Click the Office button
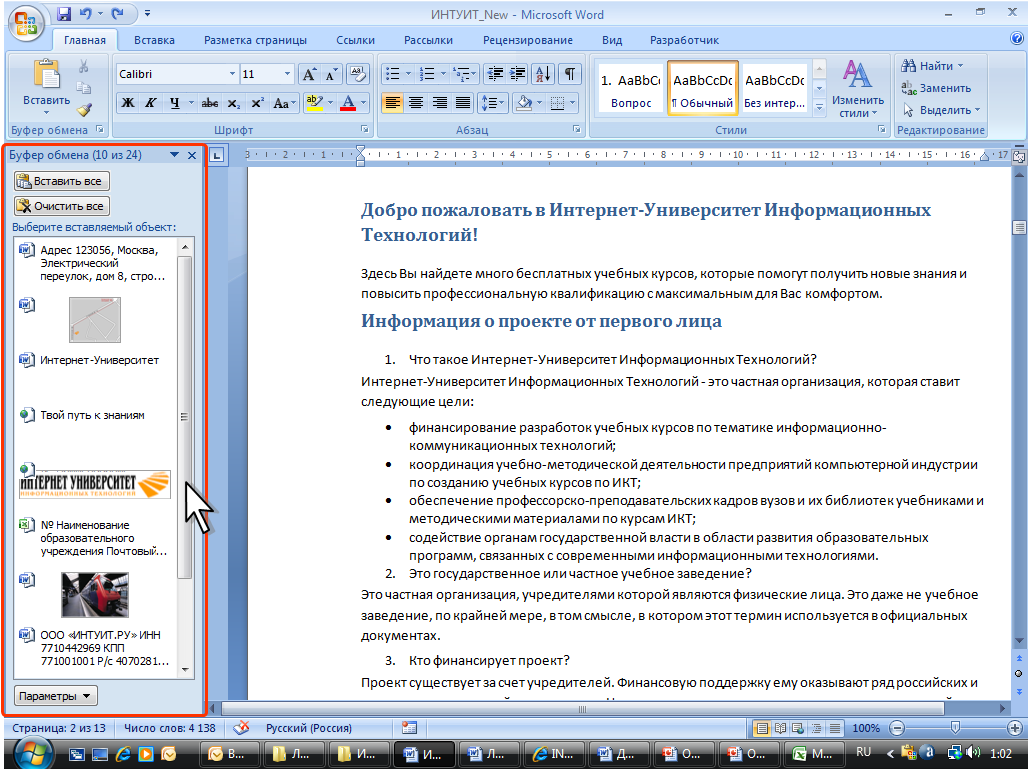Image resolution: width=1029 pixels, height=770 pixels. [26, 23]
